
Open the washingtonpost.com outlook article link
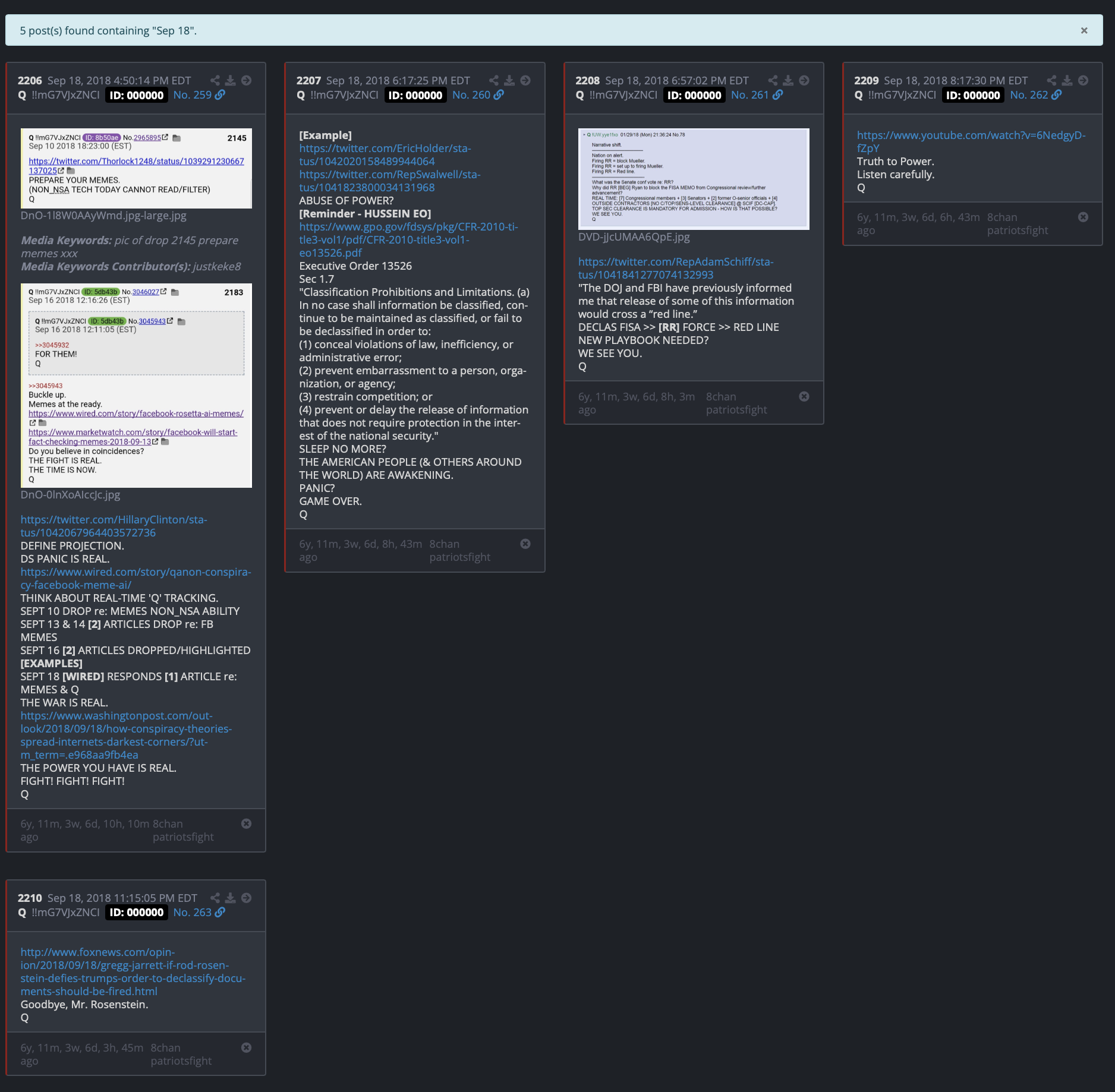(126, 735)
